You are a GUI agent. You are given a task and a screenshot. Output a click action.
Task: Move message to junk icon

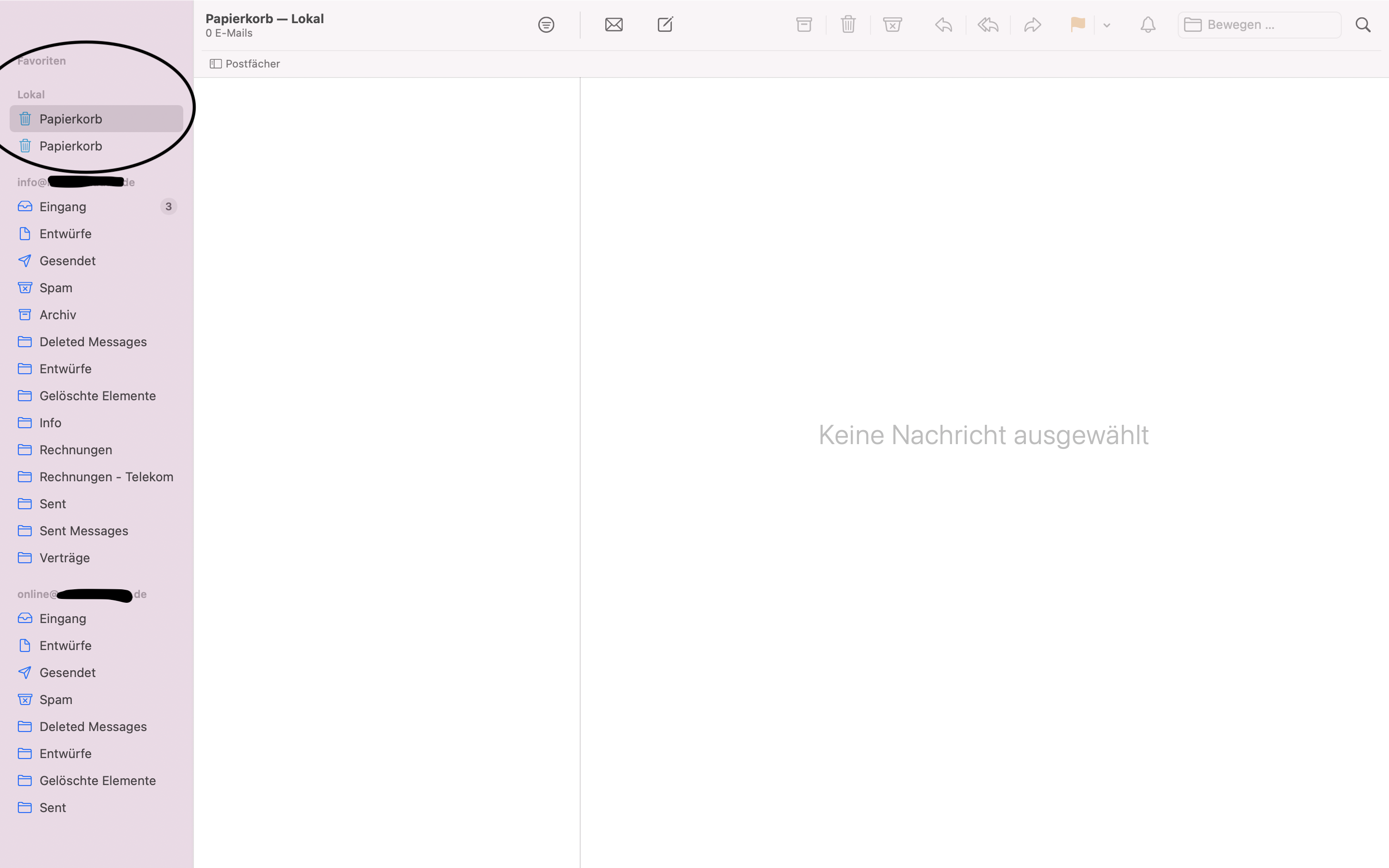pyautogui.click(x=892, y=25)
